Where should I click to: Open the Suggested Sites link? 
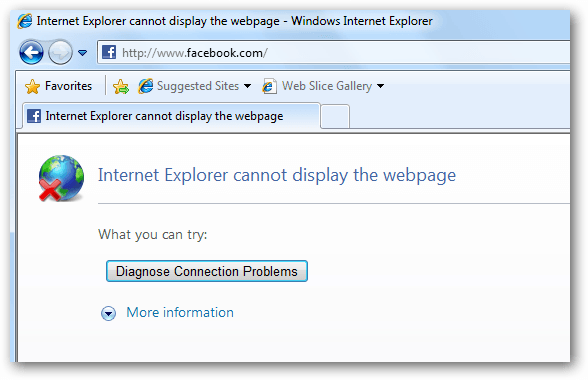189,86
